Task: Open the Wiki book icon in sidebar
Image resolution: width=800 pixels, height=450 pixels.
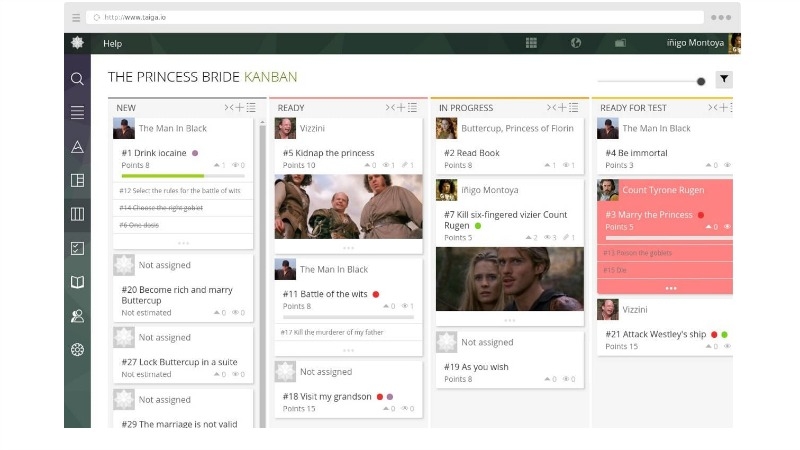Action: pyautogui.click(x=77, y=282)
